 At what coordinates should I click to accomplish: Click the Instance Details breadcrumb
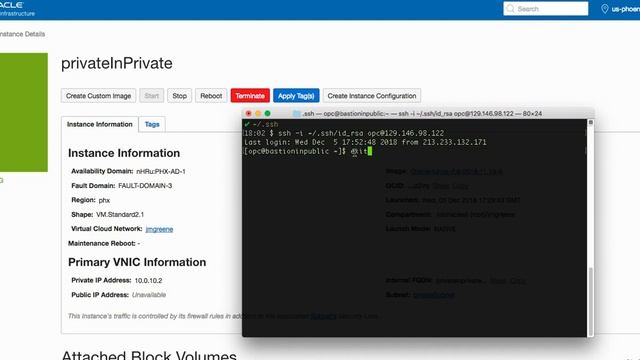click(22, 34)
